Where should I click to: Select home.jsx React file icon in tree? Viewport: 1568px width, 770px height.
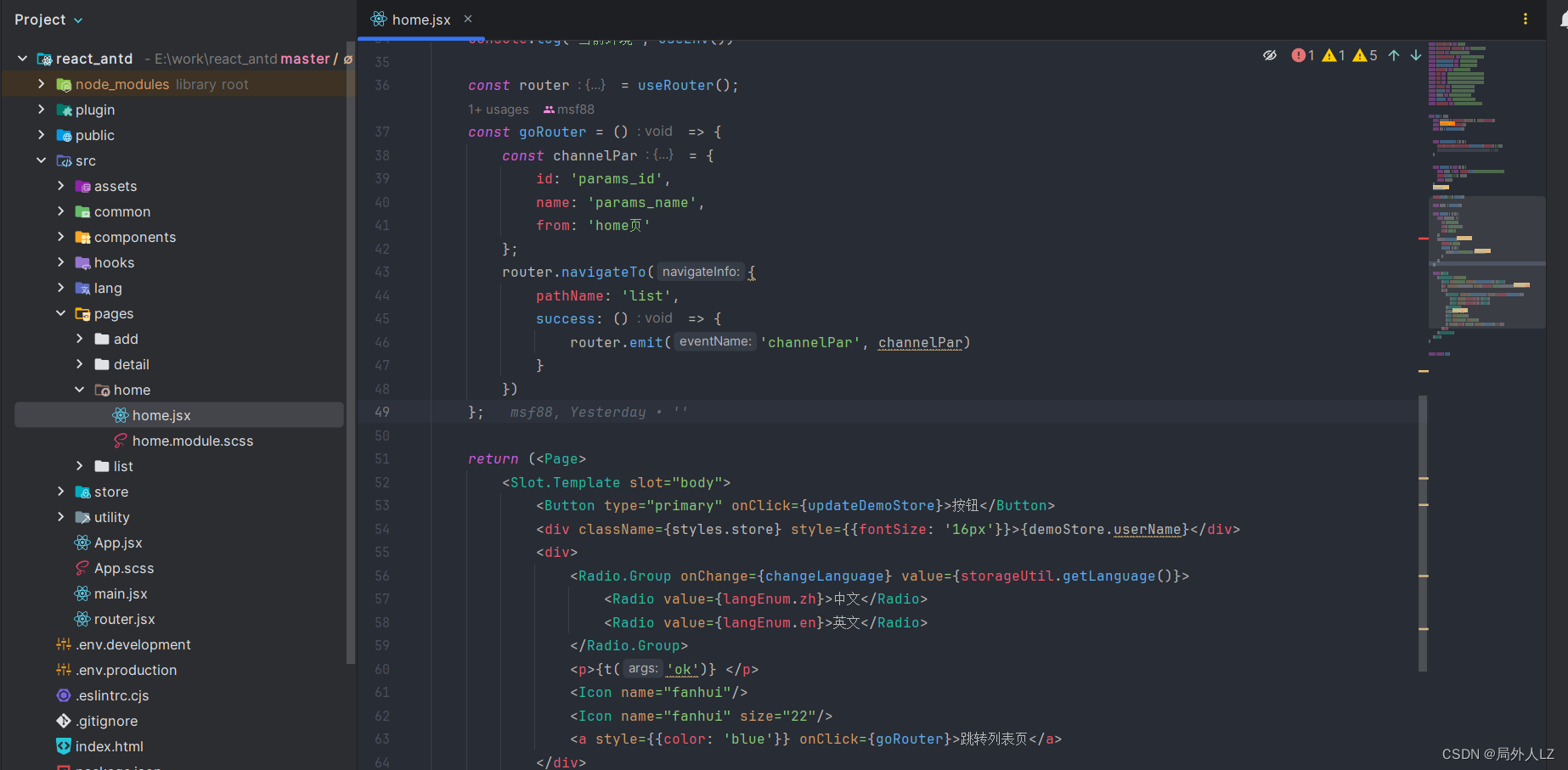[x=121, y=415]
